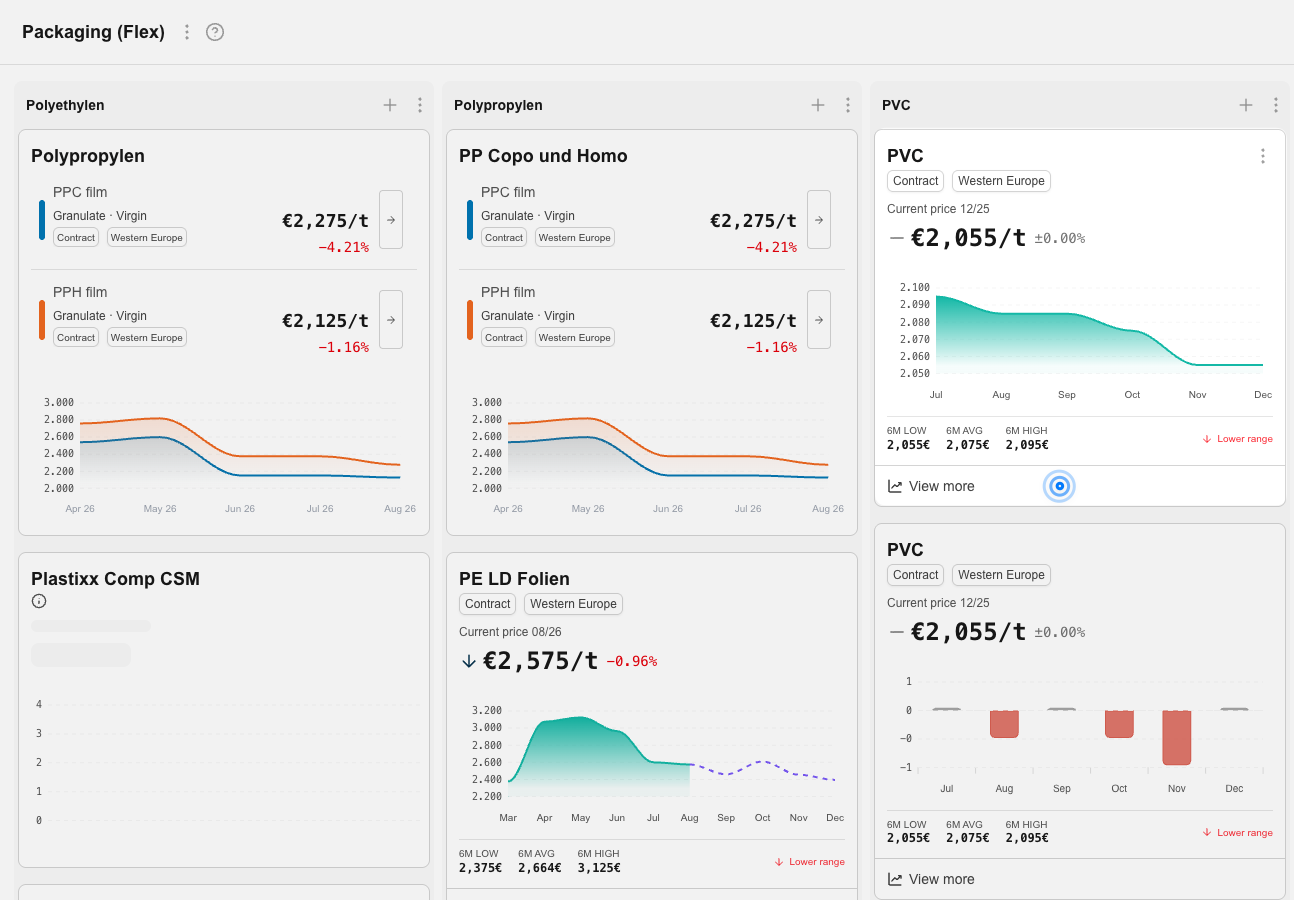Screen dimensions: 1294x900
Task: Click View more on second PVC card
Action: pos(931,879)
